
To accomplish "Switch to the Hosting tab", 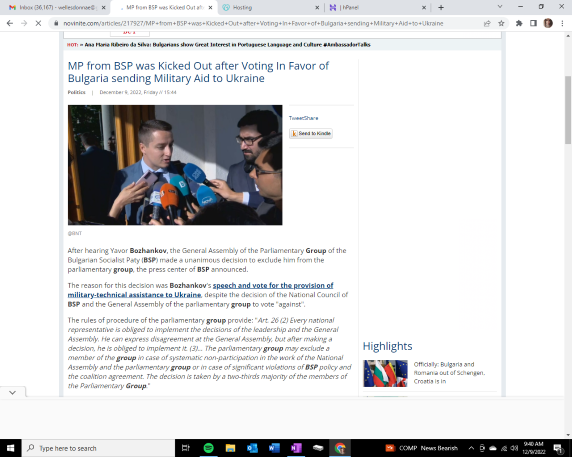I will tap(271, 7).
